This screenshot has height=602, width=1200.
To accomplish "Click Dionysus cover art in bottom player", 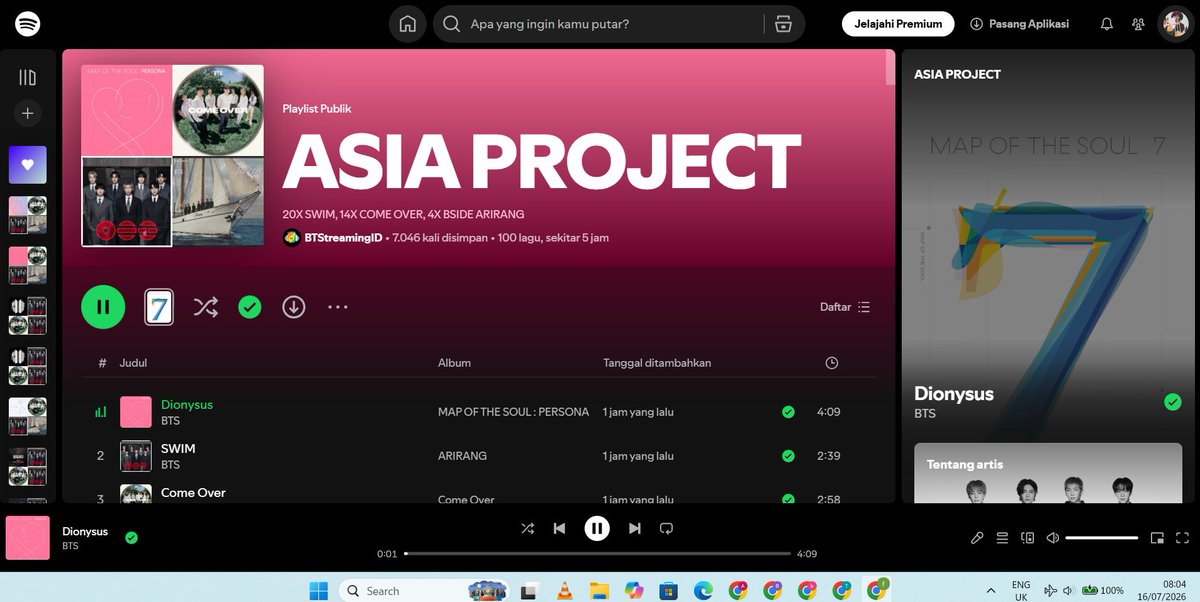I will click(x=28, y=538).
